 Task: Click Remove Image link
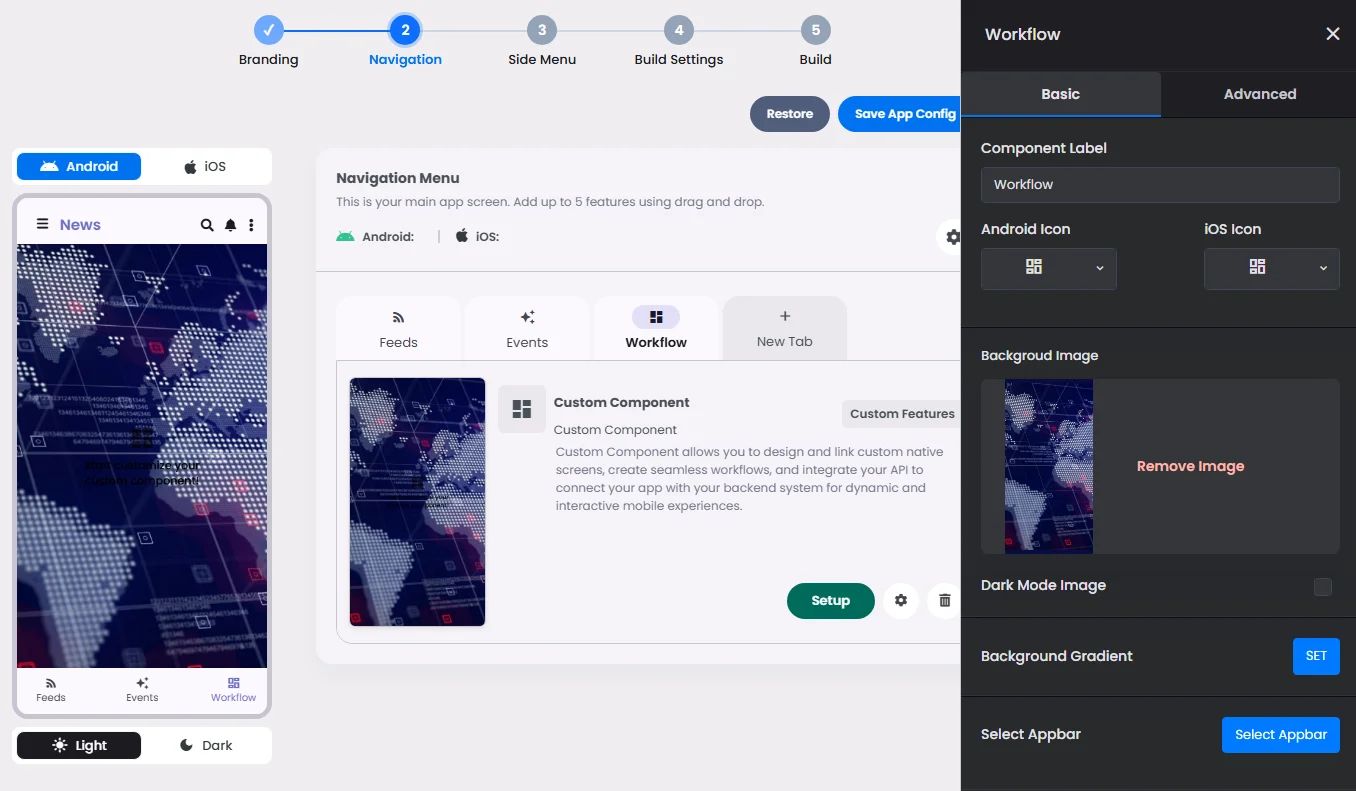[1190, 466]
